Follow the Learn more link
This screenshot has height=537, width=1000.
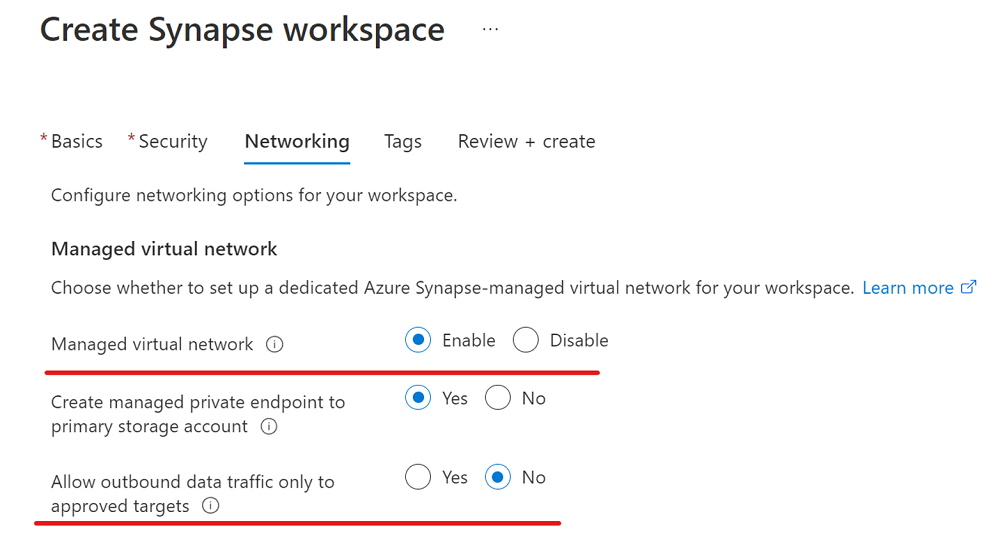(x=907, y=288)
